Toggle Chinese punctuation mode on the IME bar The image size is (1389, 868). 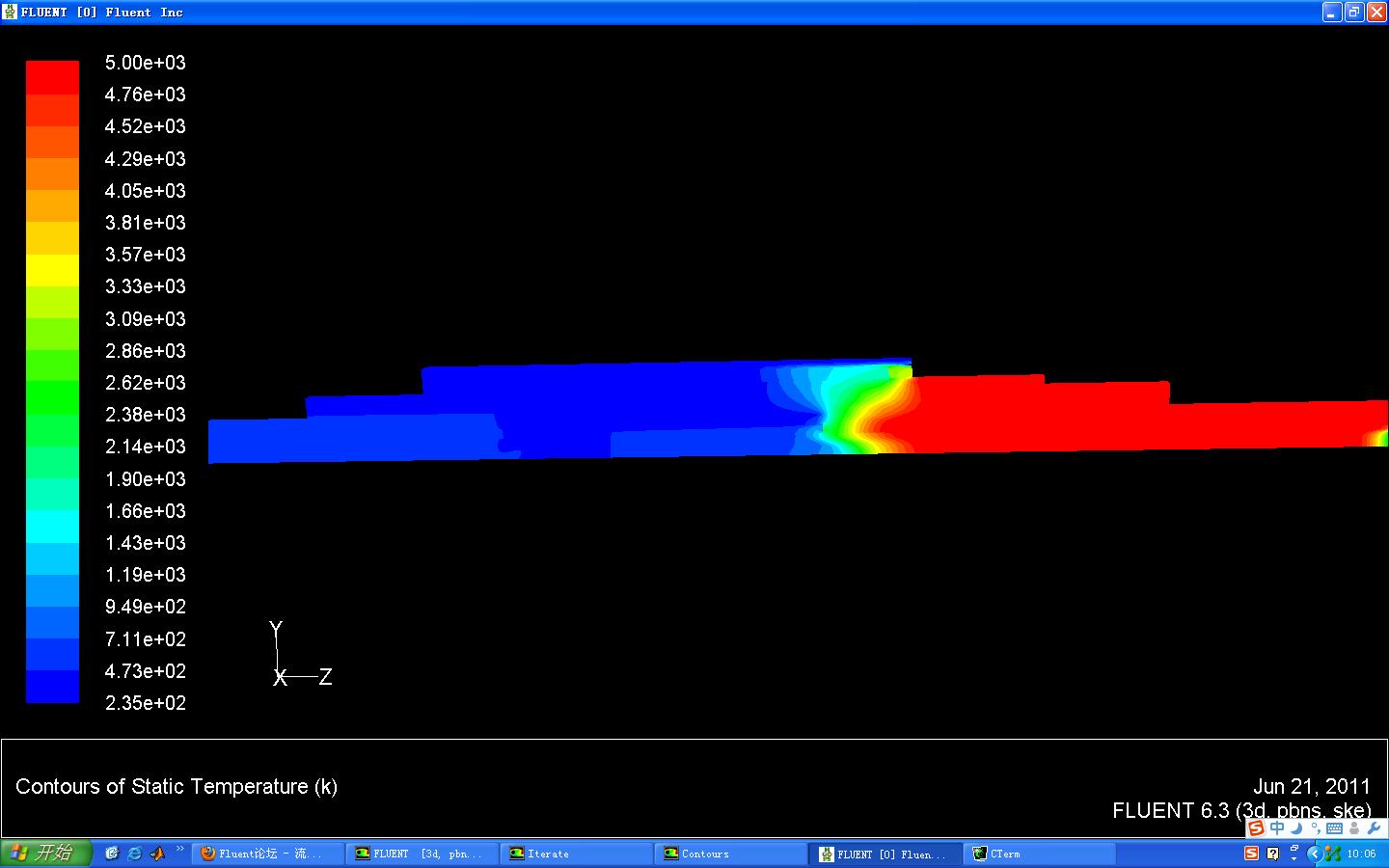point(1316,828)
